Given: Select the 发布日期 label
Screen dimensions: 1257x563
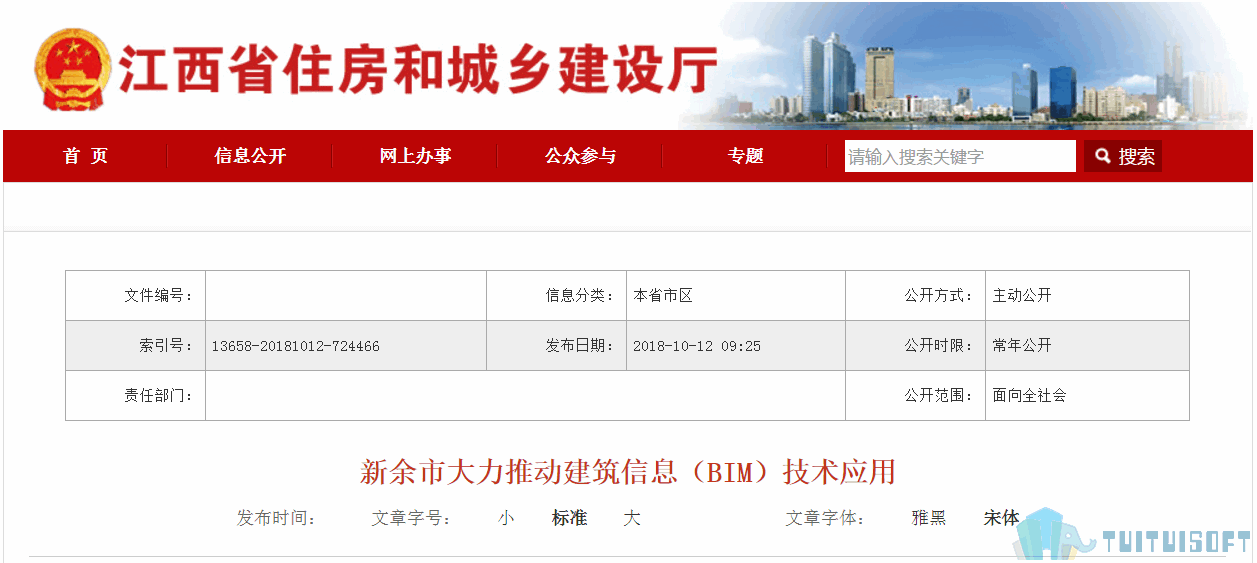Looking at the screenshot, I should [580, 346].
